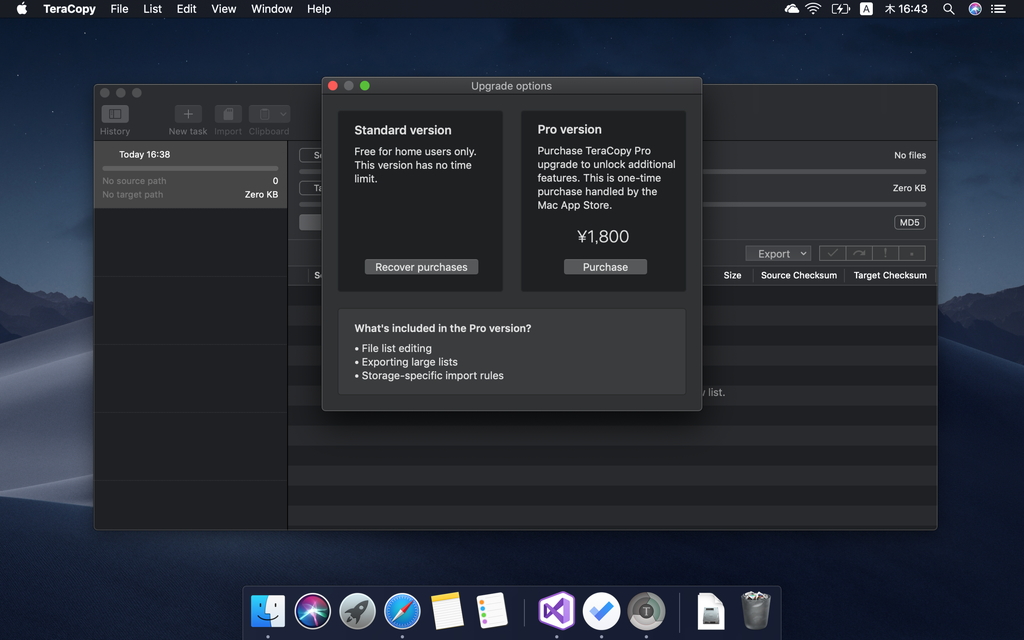This screenshot has width=1024, height=640.
Task: Launch Siri from the Dock
Action: [x=312, y=611]
